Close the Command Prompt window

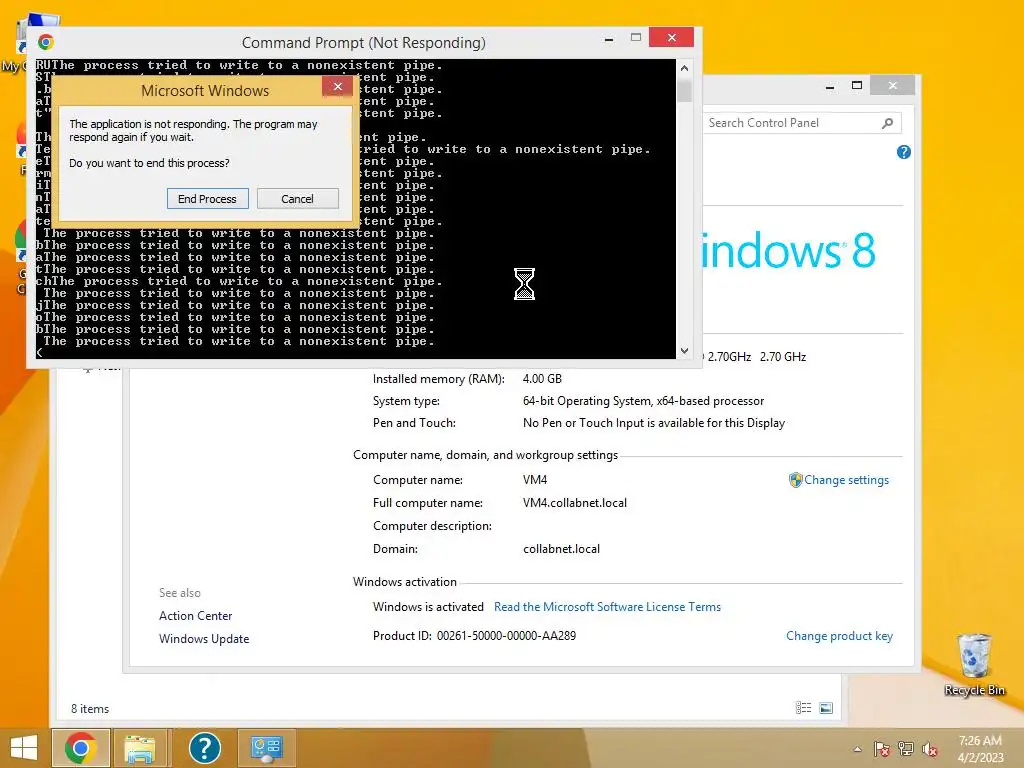671,37
